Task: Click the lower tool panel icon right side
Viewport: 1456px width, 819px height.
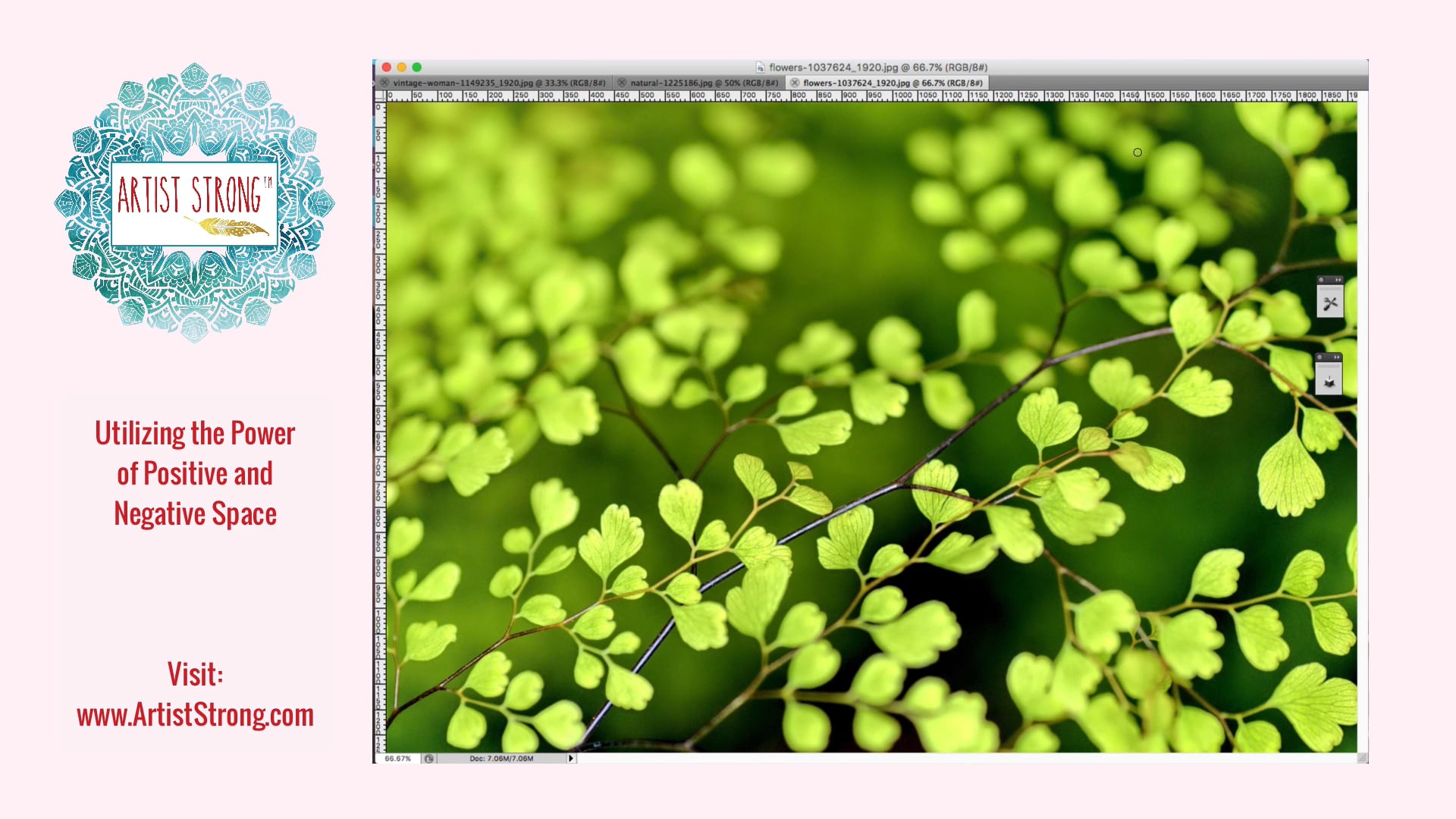Action: tap(1328, 380)
